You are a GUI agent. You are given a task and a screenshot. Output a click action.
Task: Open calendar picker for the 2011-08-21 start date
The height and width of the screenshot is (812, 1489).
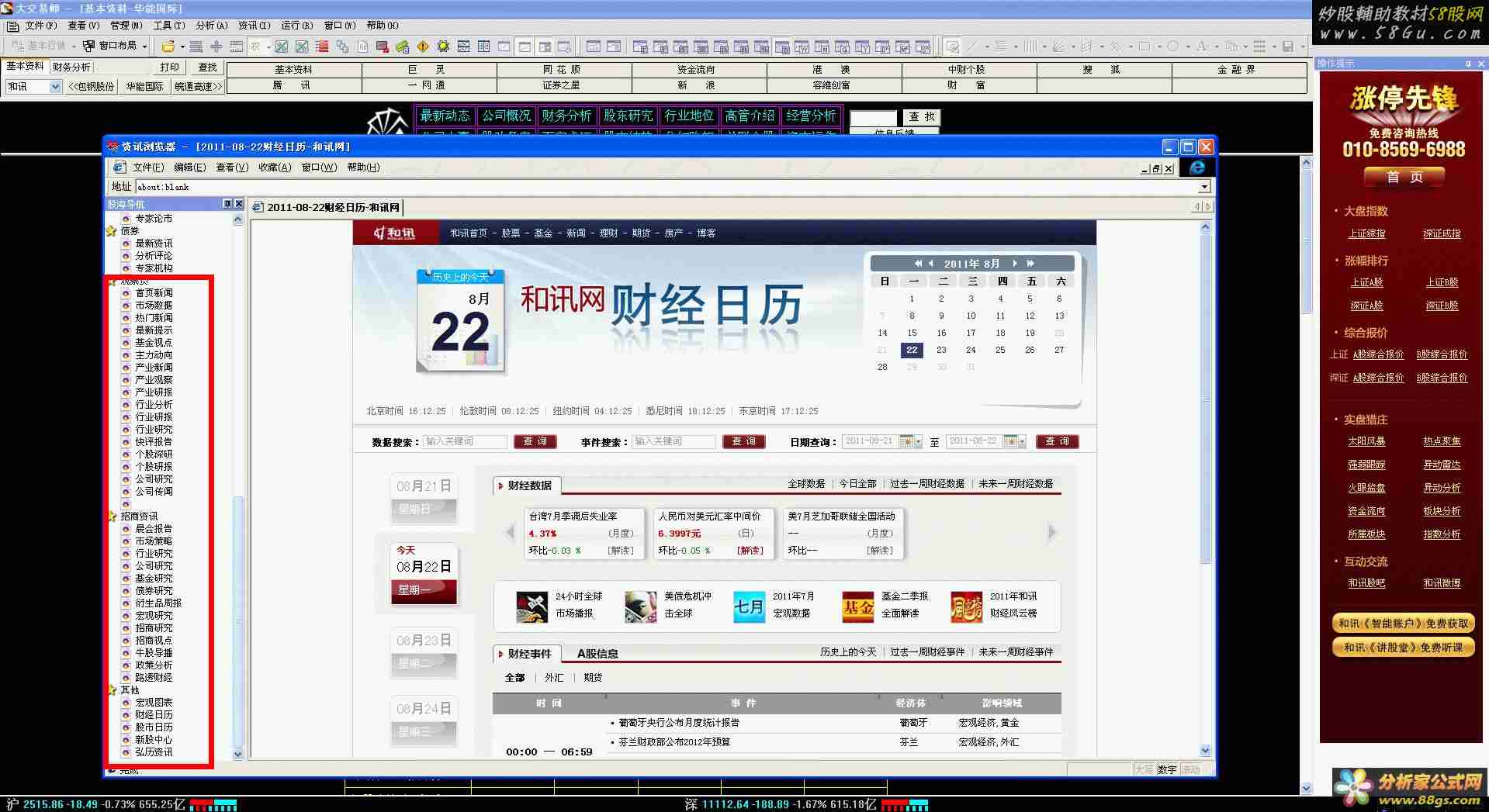click(909, 441)
